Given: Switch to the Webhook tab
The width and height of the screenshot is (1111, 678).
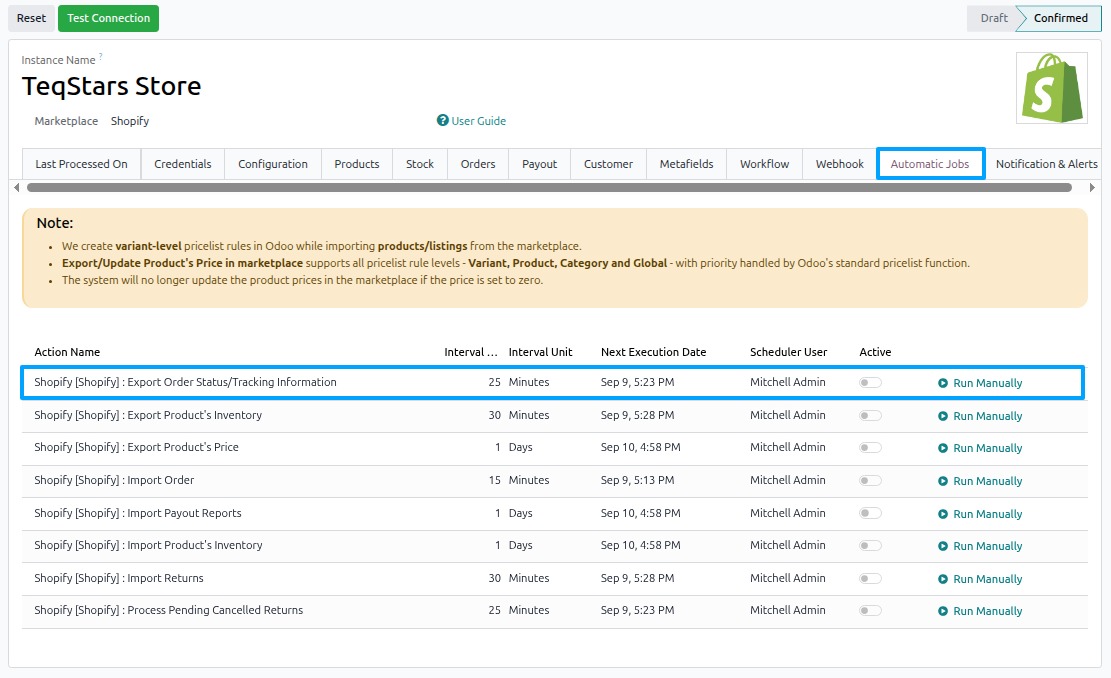Looking at the screenshot, I should (840, 164).
